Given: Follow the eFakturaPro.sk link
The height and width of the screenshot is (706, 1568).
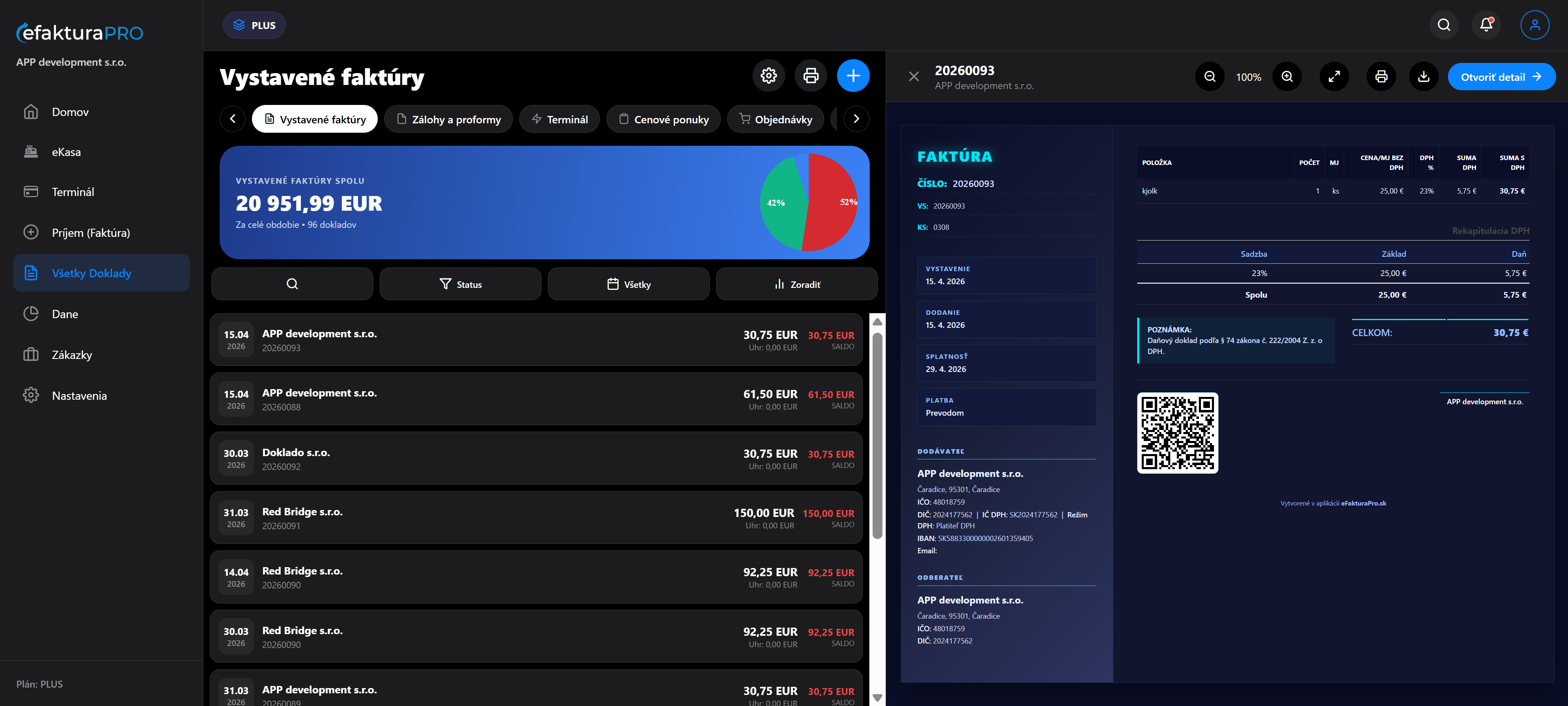Looking at the screenshot, I should [1363, 503].
